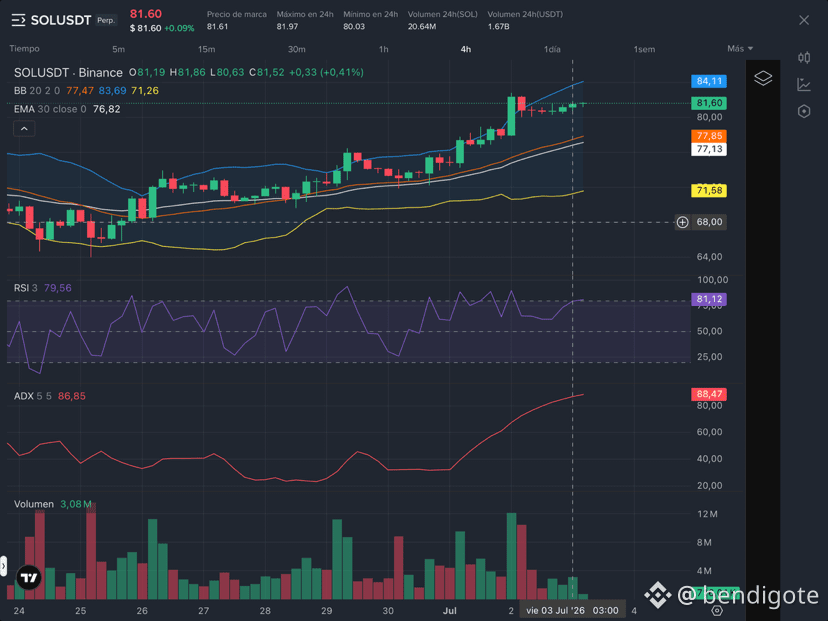
Task: Select the 4h timeframe
Action: coord(466,49)
